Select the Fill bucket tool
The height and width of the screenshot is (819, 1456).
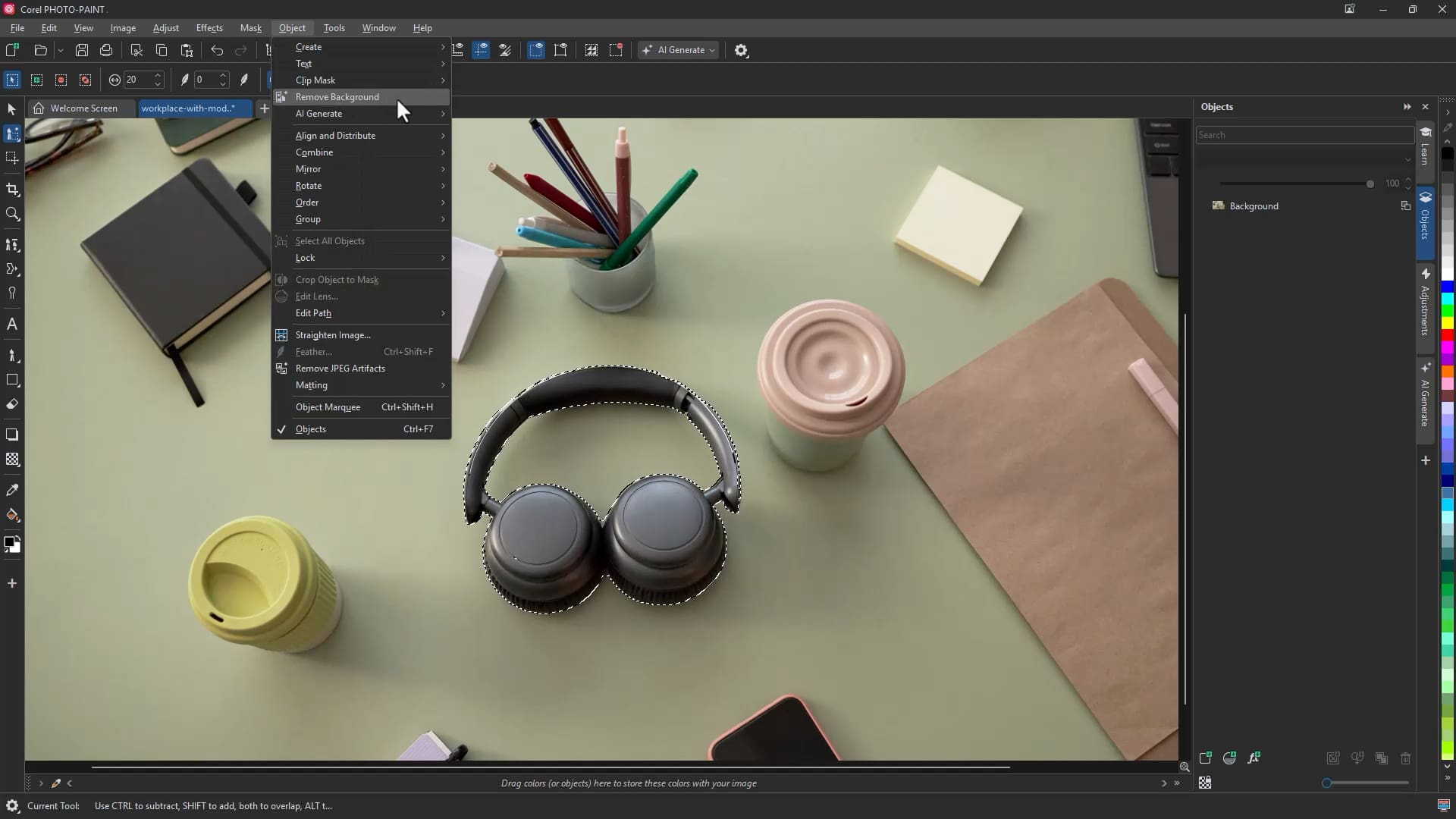pos(12,515)
